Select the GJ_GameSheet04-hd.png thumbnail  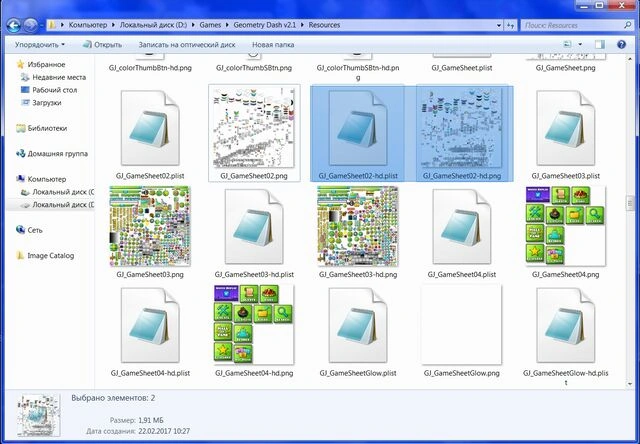pos(254,324)
